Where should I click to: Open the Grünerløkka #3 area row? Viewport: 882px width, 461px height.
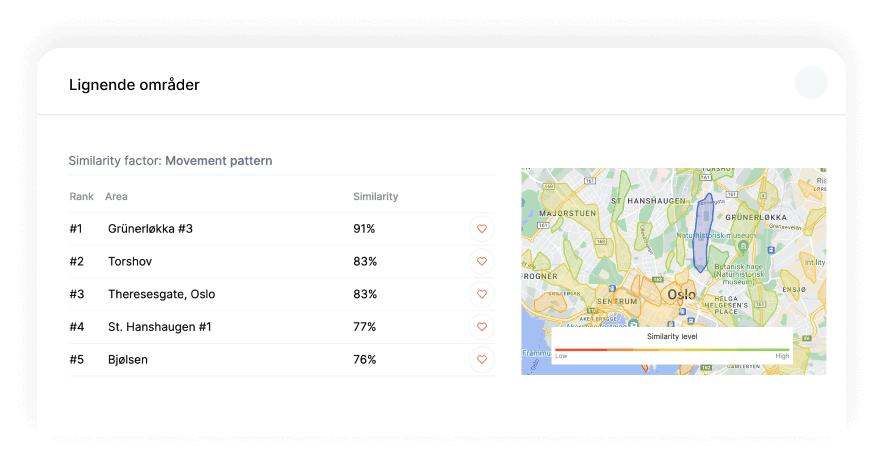(282, 229)
